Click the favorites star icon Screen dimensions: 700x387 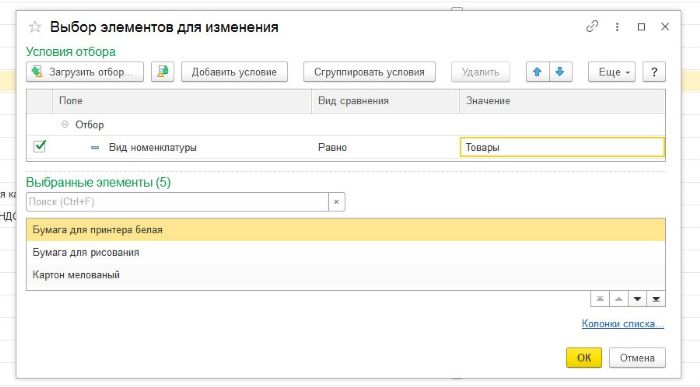[x=35, y=27]
